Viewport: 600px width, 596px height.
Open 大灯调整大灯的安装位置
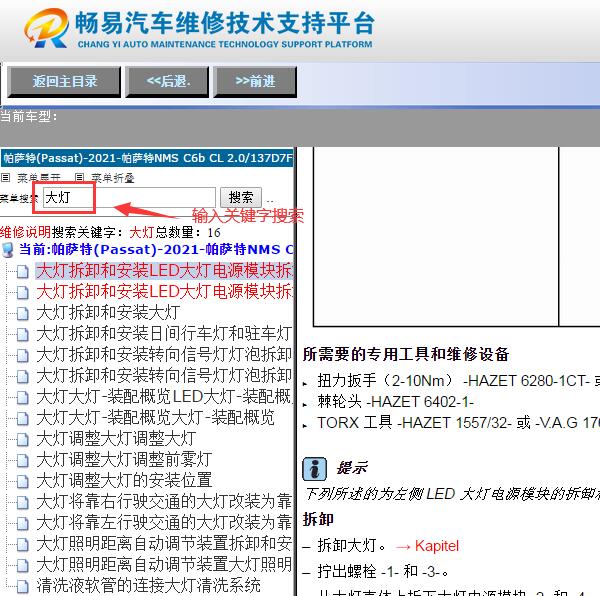(x=124, y=480)
